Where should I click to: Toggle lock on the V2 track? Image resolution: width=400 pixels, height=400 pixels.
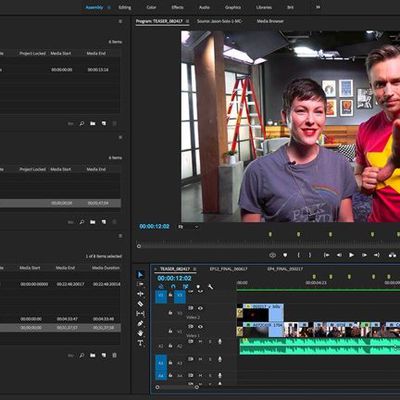point(170,313)
